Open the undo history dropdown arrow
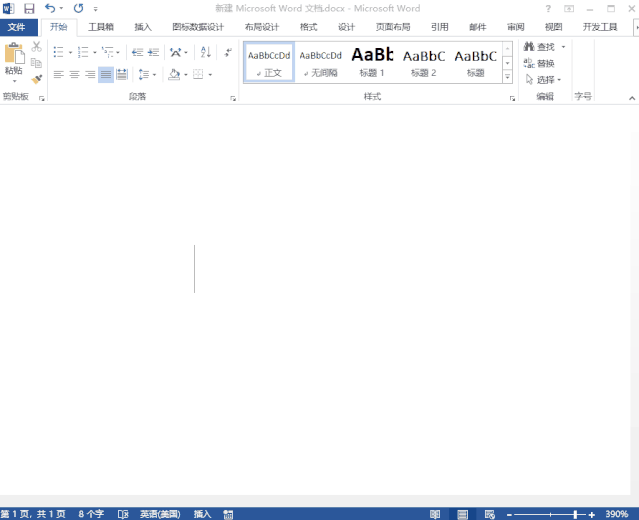This screenshot has width=639, height=520. point(62,8)
